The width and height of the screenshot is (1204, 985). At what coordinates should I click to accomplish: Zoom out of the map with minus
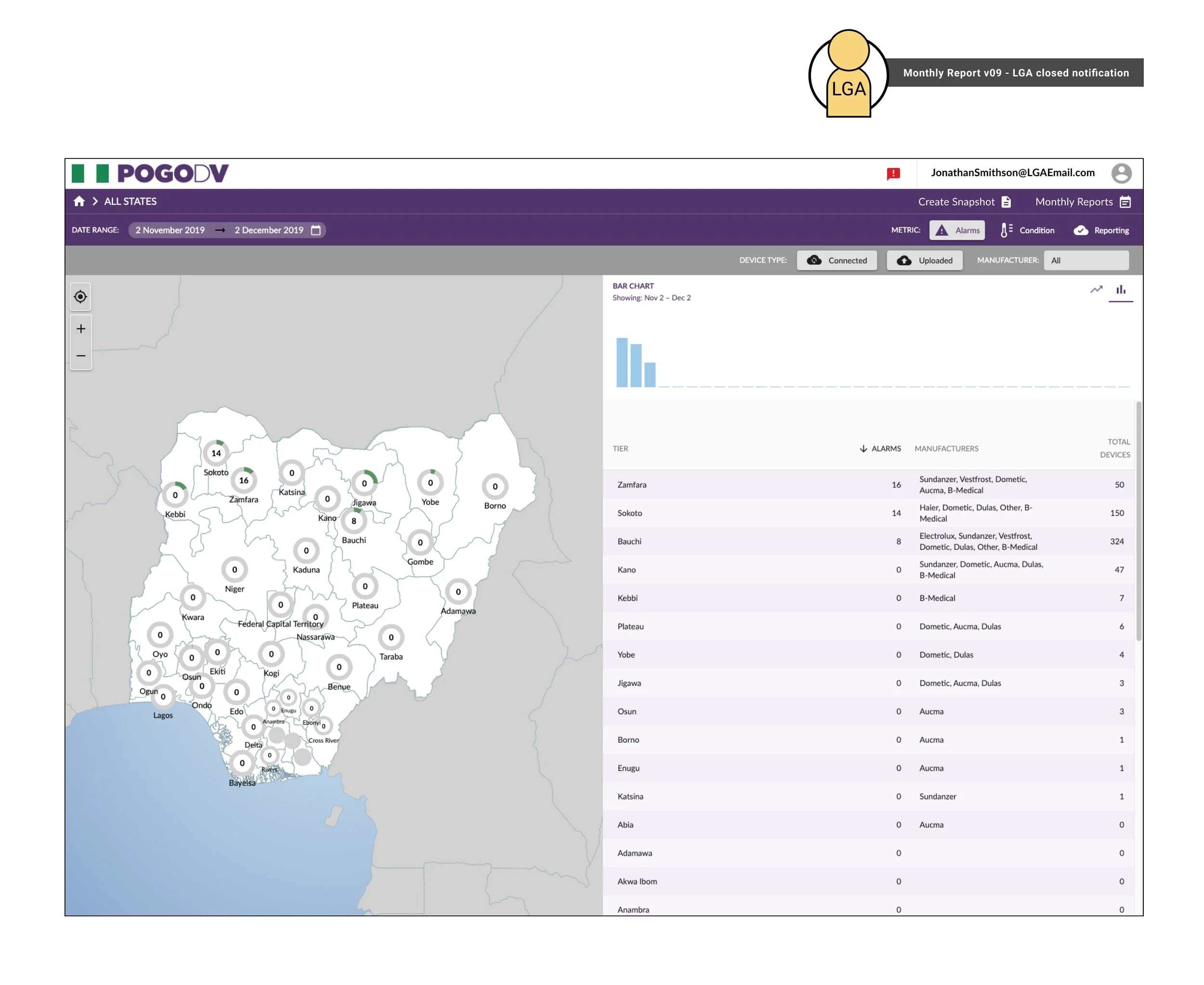pyautogui.click(x=80, y=356)
